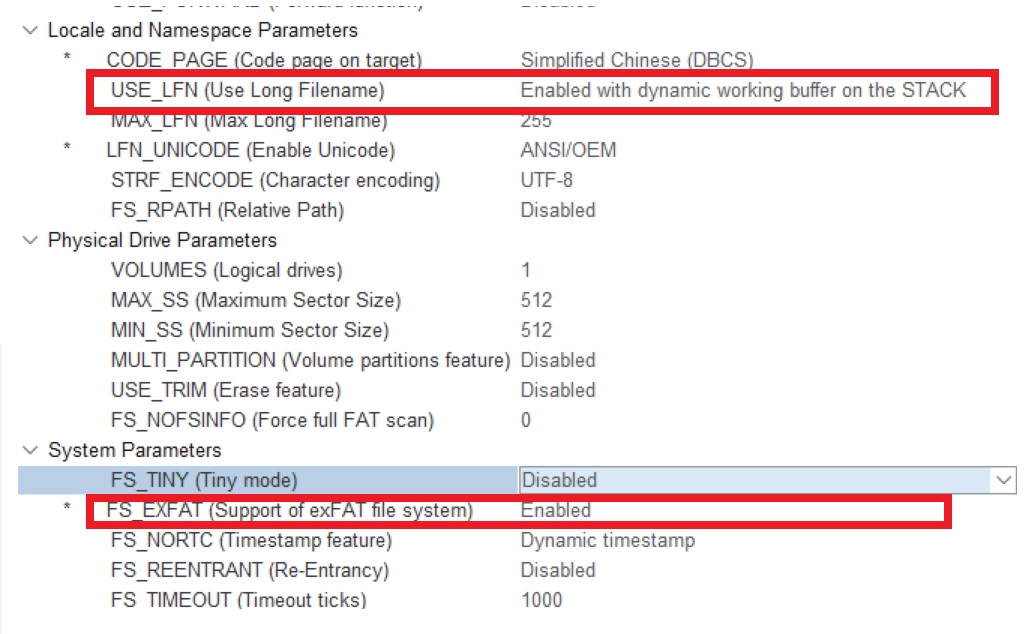Collapse Locale and Namespace Parameters section
The height and width of the screenshot is (634, 1028).
(x=28, y=31)
